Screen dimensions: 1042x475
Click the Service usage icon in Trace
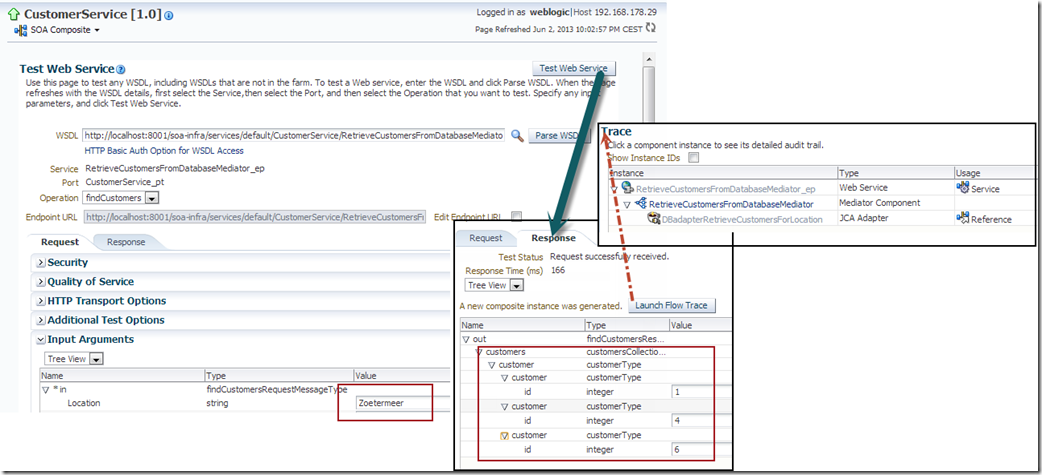[963, 188]
